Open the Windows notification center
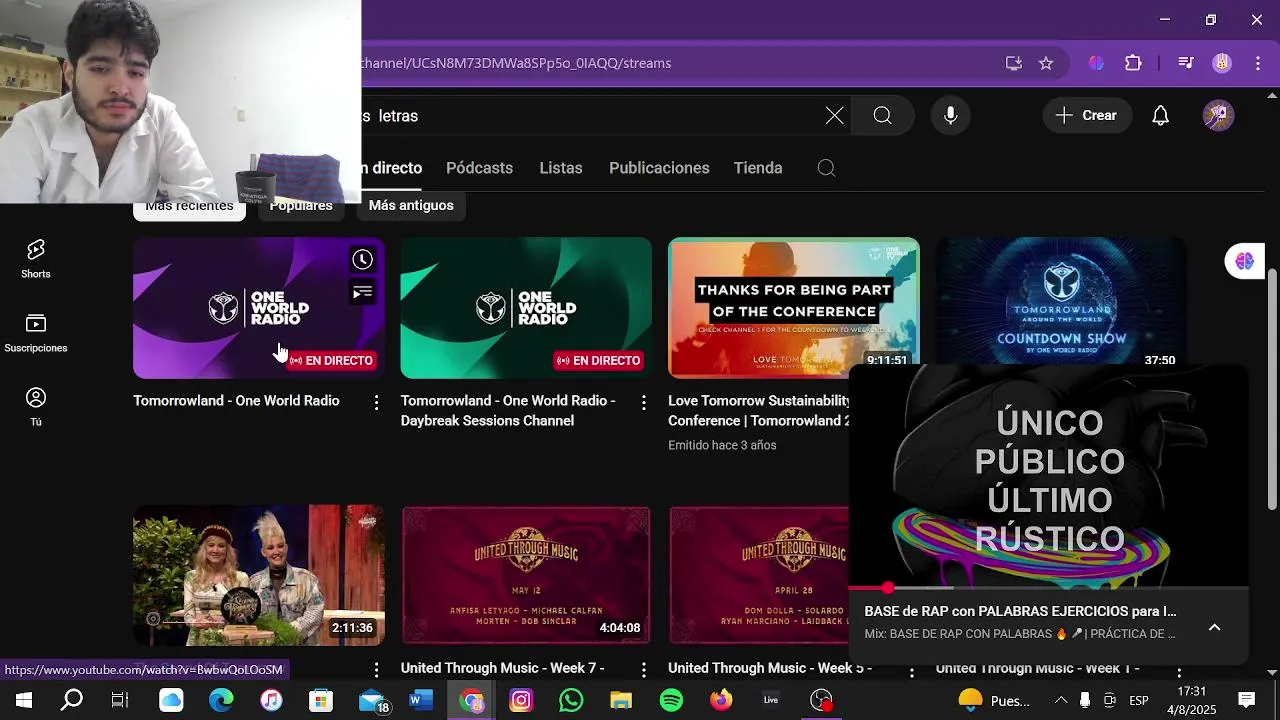1280x720 pixels. click(1246, 700)
